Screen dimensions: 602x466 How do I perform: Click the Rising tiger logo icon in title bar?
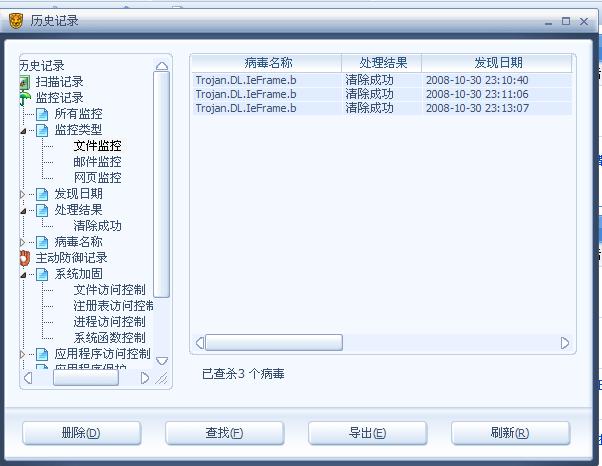click(x=16, y=21)
